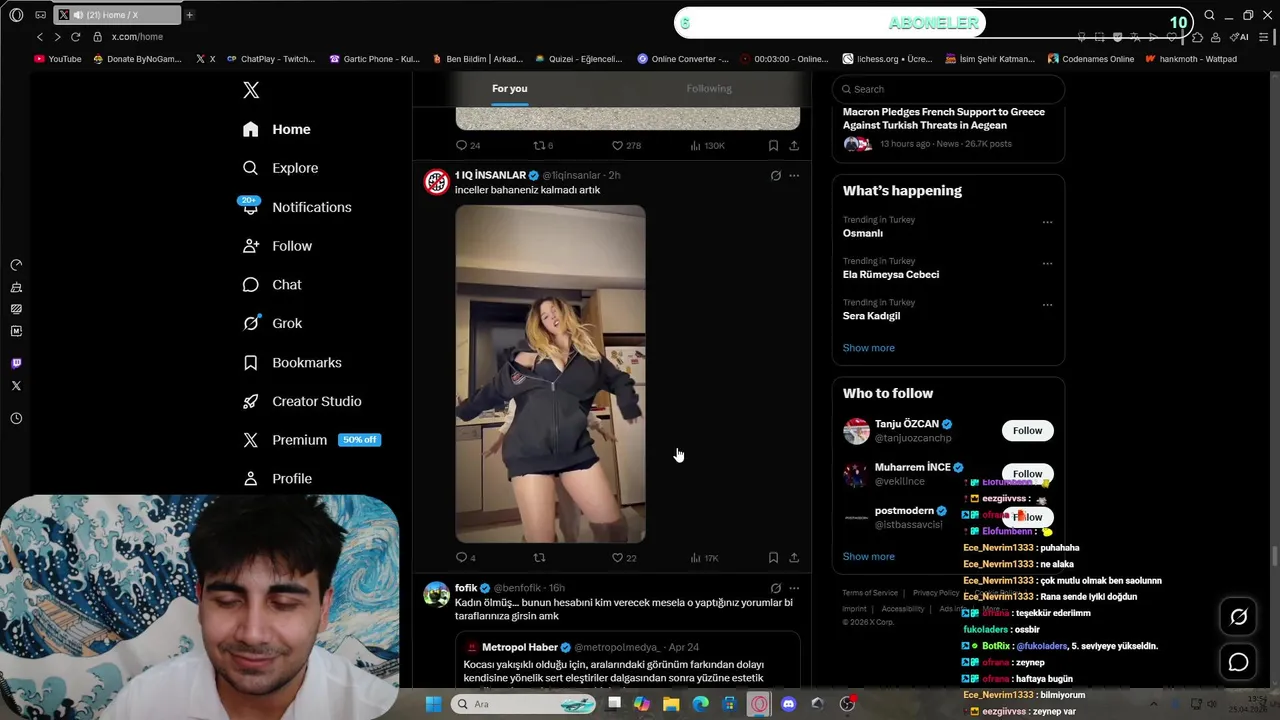Open the Osmanlı trending topic
The image size is (1280, 720).
pyautogui.click(x=862, y=233)
